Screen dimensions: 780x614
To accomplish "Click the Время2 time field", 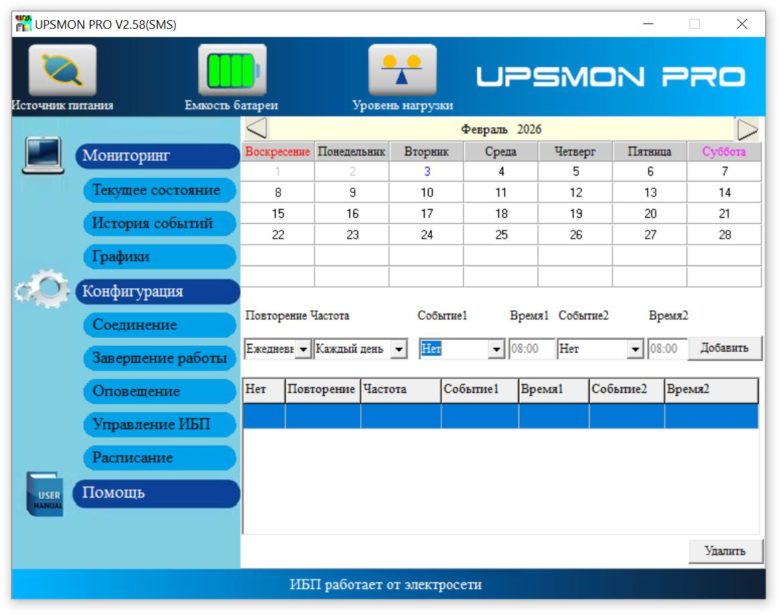I will point(668,349).
